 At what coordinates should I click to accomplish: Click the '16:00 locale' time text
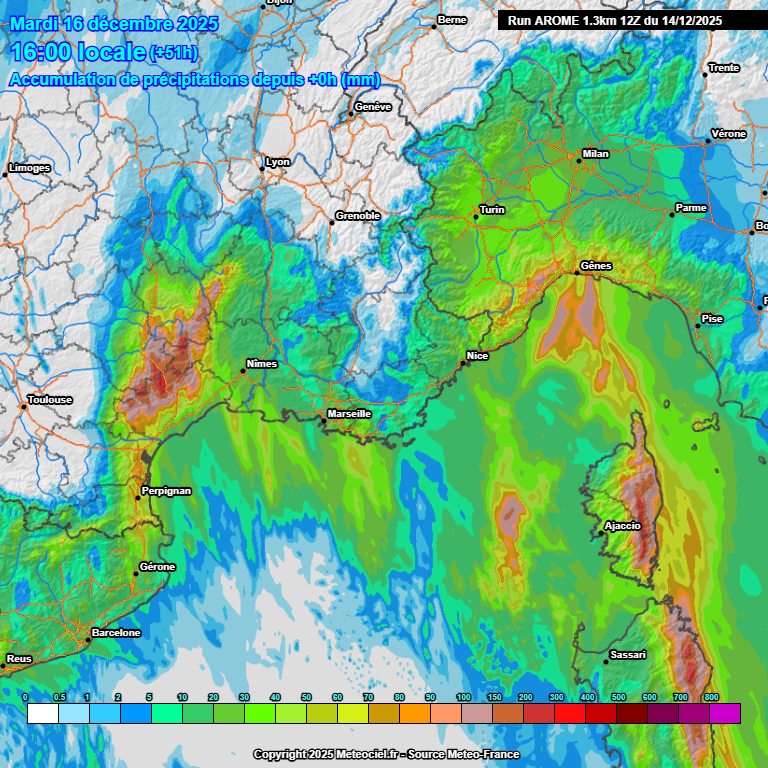78,52
